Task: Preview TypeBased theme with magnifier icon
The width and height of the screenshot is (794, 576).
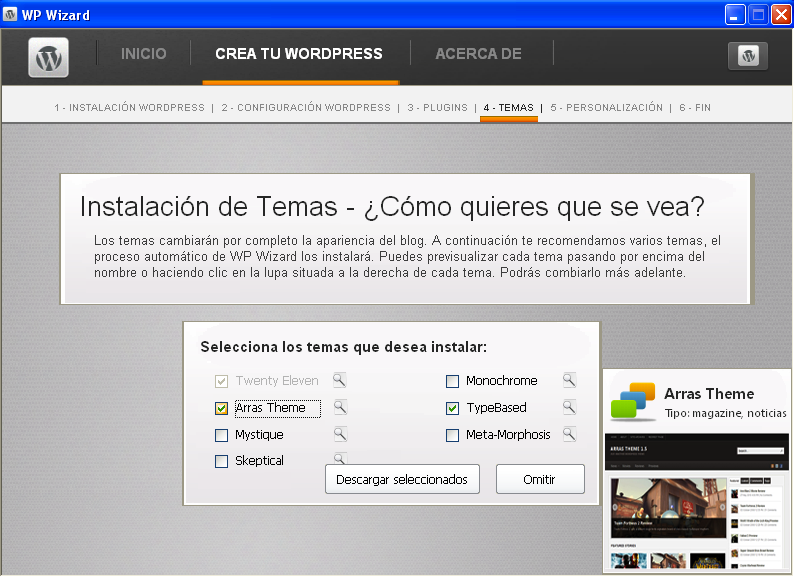Action: click(570, 407)
